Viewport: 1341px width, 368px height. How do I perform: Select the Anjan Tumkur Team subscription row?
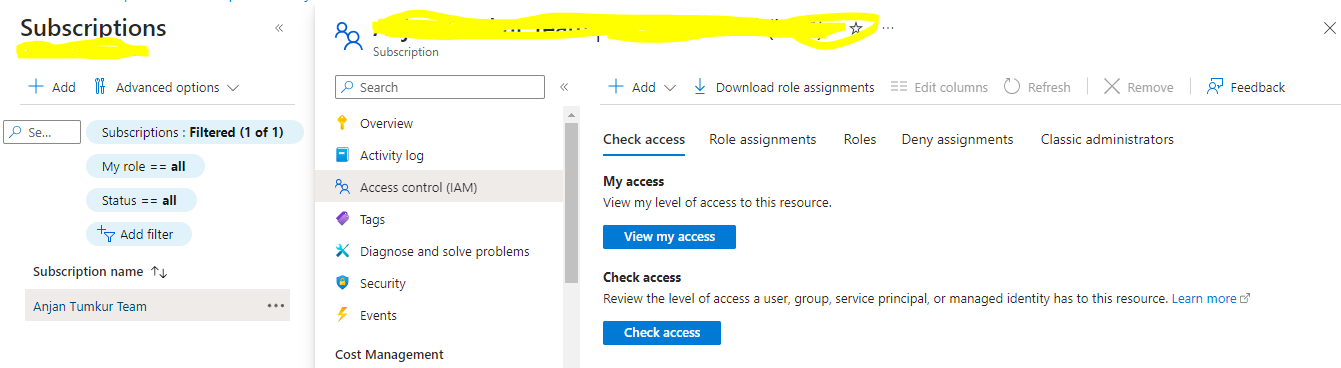(157, 306)
